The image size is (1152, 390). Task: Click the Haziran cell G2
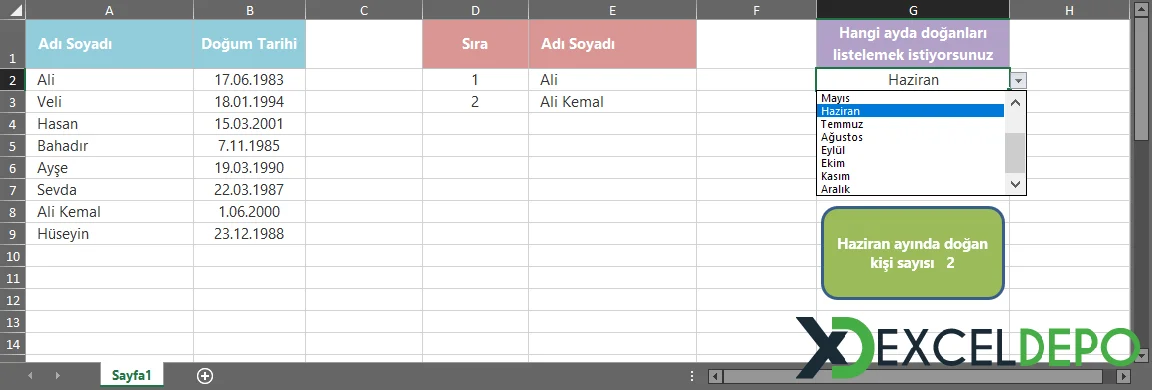tap(912, 80)
